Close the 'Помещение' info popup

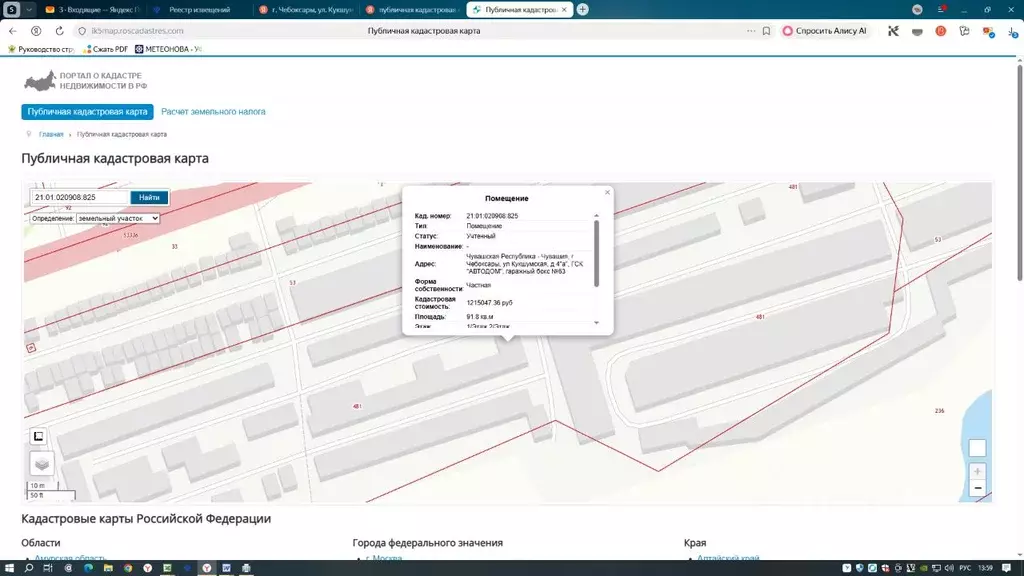(x=607, y=192)
